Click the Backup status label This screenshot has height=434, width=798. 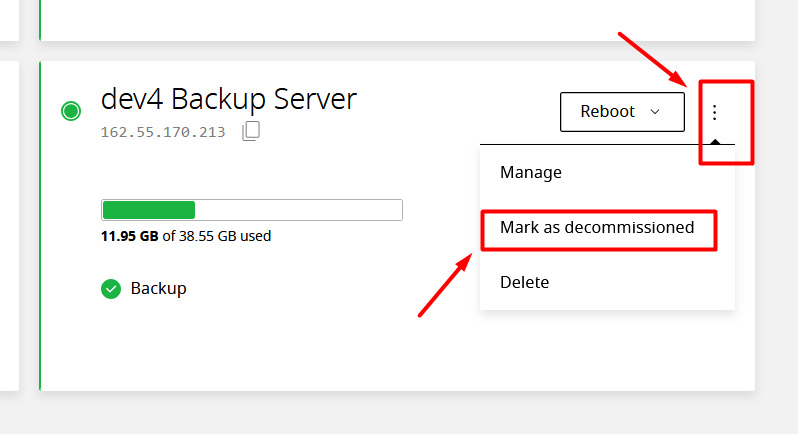coord(159,289)
